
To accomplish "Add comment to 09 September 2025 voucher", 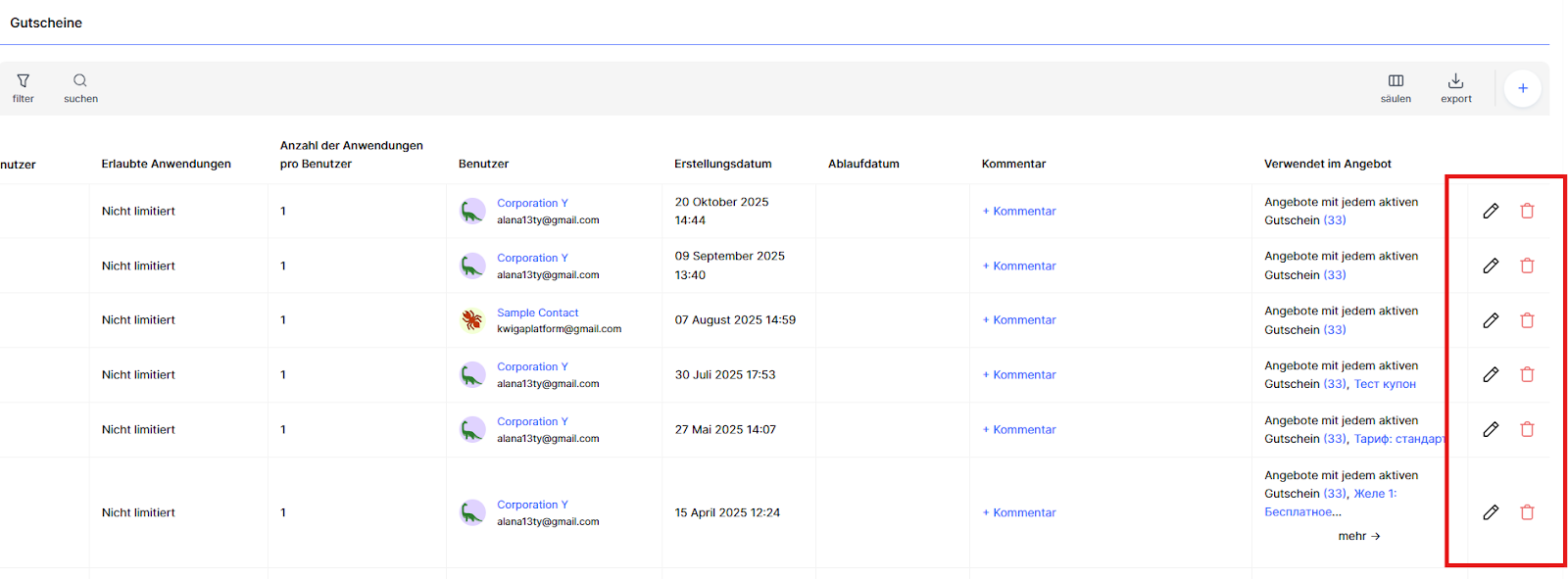I will coord(1019,265).
